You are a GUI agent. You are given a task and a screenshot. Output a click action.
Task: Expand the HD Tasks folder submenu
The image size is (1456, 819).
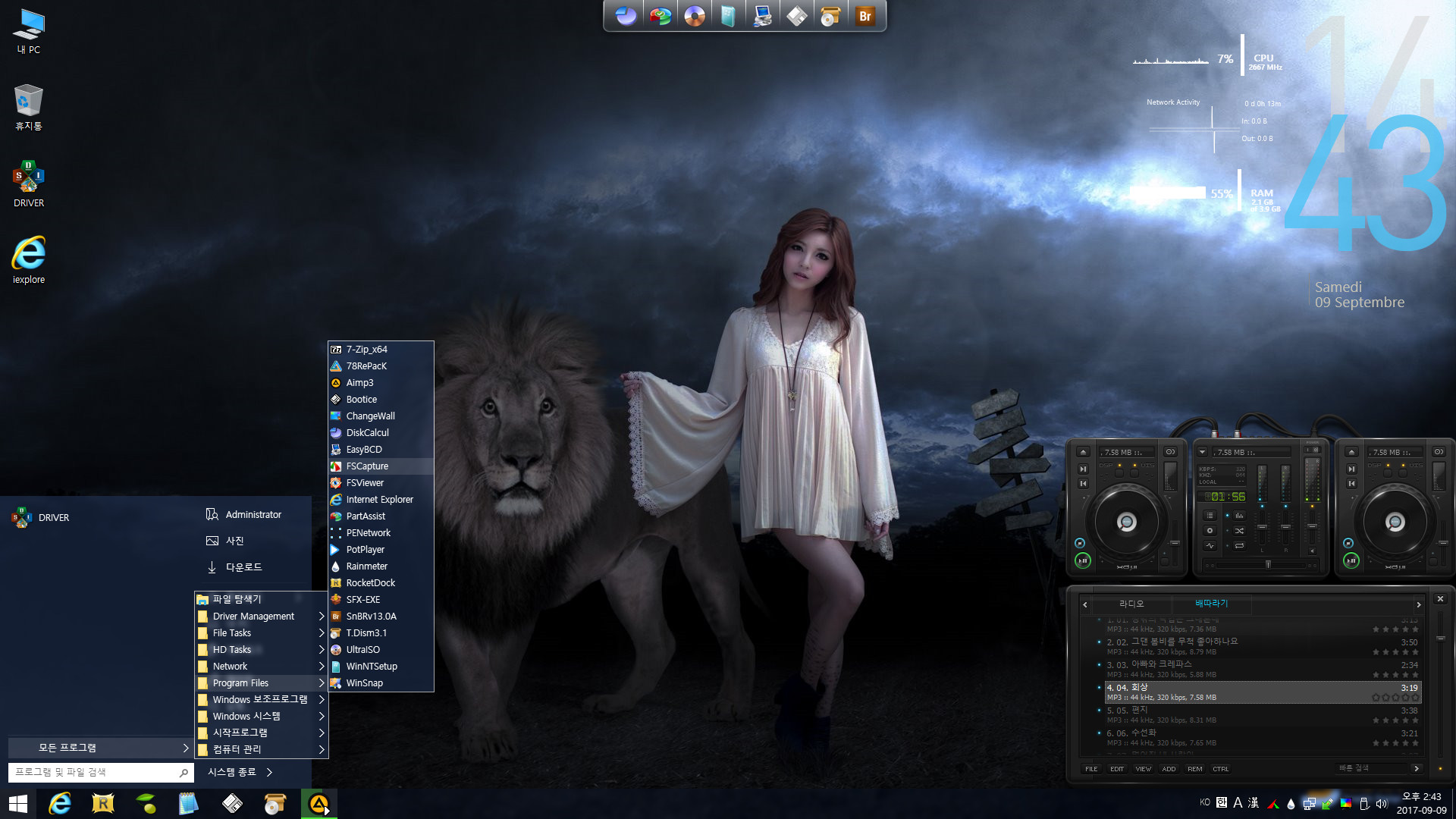point(261,650)
